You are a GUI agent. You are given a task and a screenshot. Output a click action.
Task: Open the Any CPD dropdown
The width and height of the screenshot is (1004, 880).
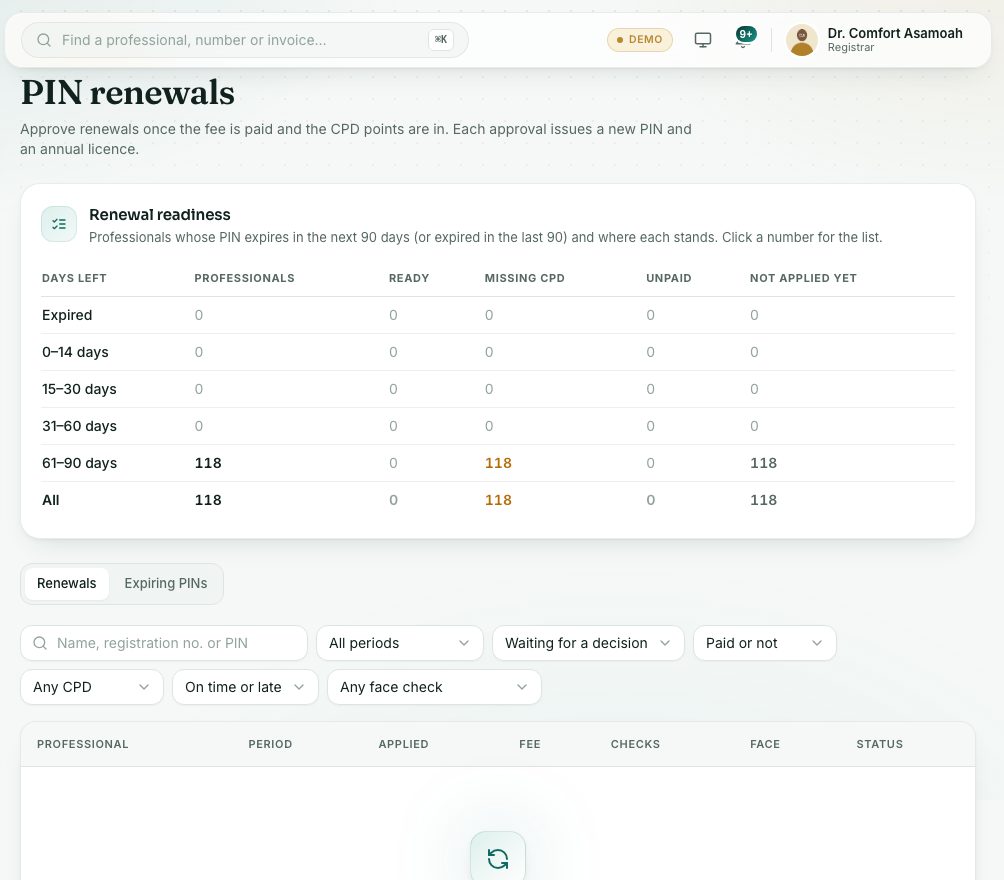(92, 687)
